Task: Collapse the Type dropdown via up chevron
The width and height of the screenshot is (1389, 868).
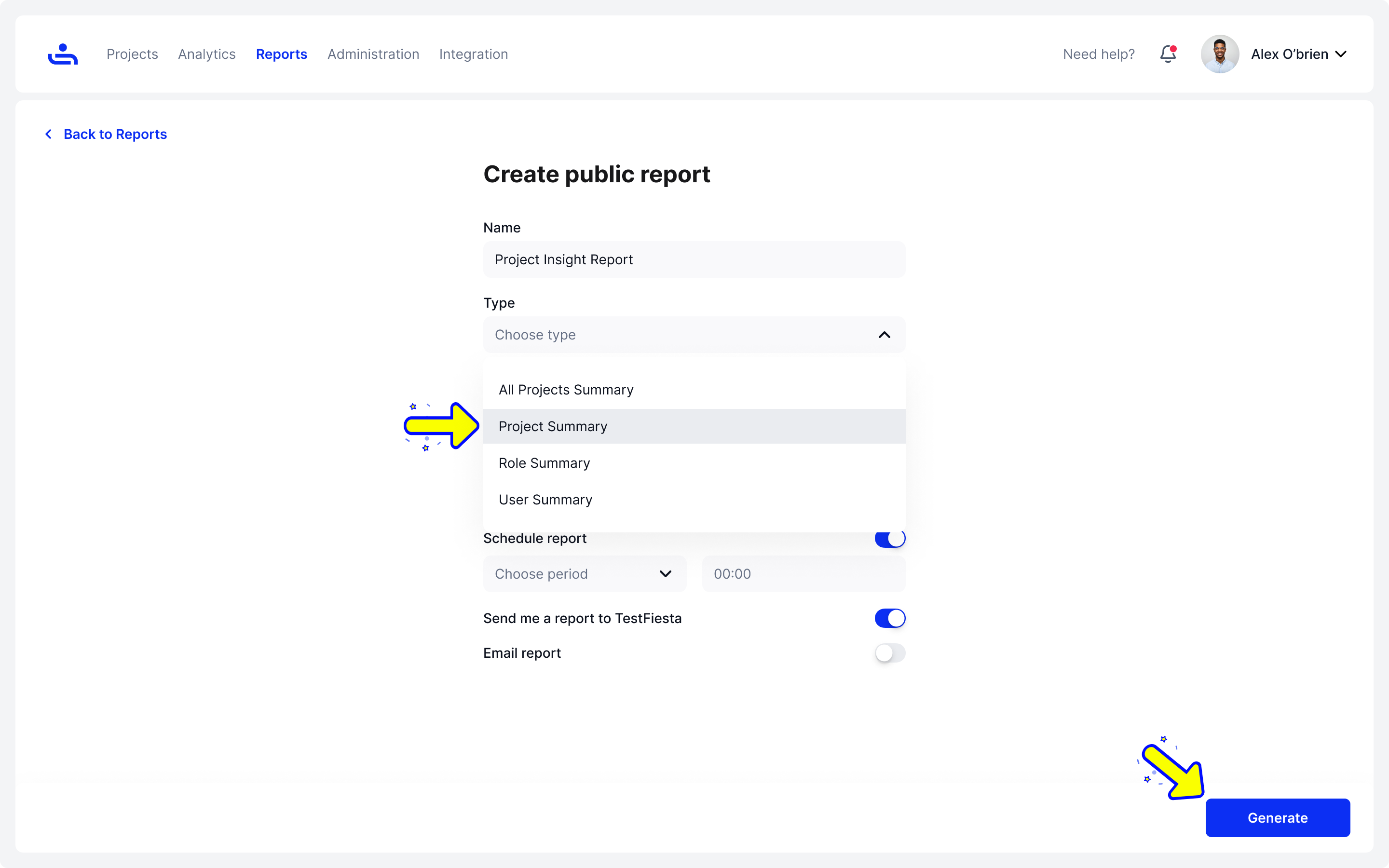Action: click(884, 335)
